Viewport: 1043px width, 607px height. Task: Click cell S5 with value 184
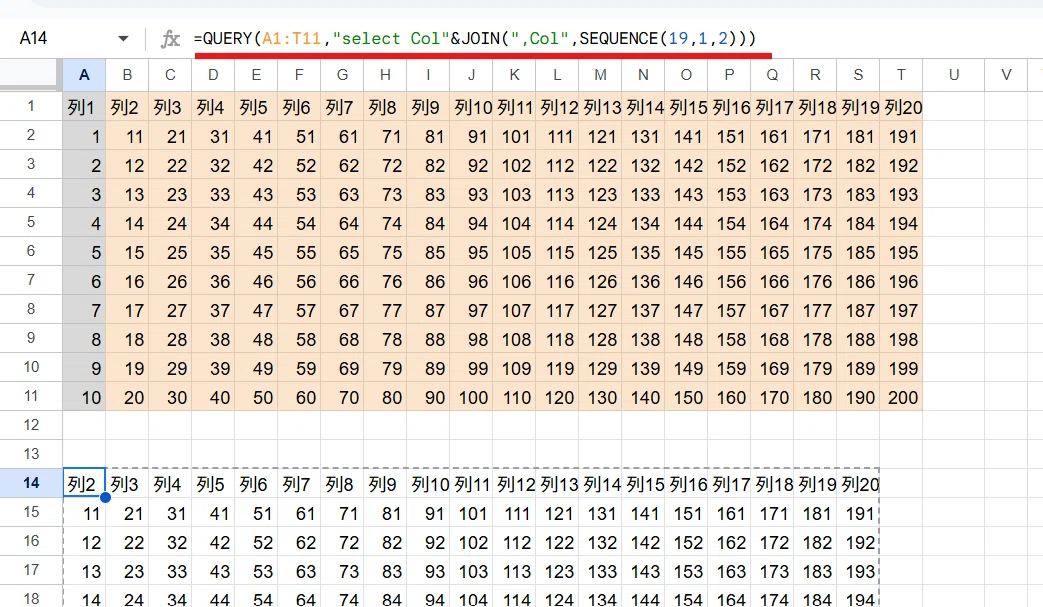click(858, 223)
